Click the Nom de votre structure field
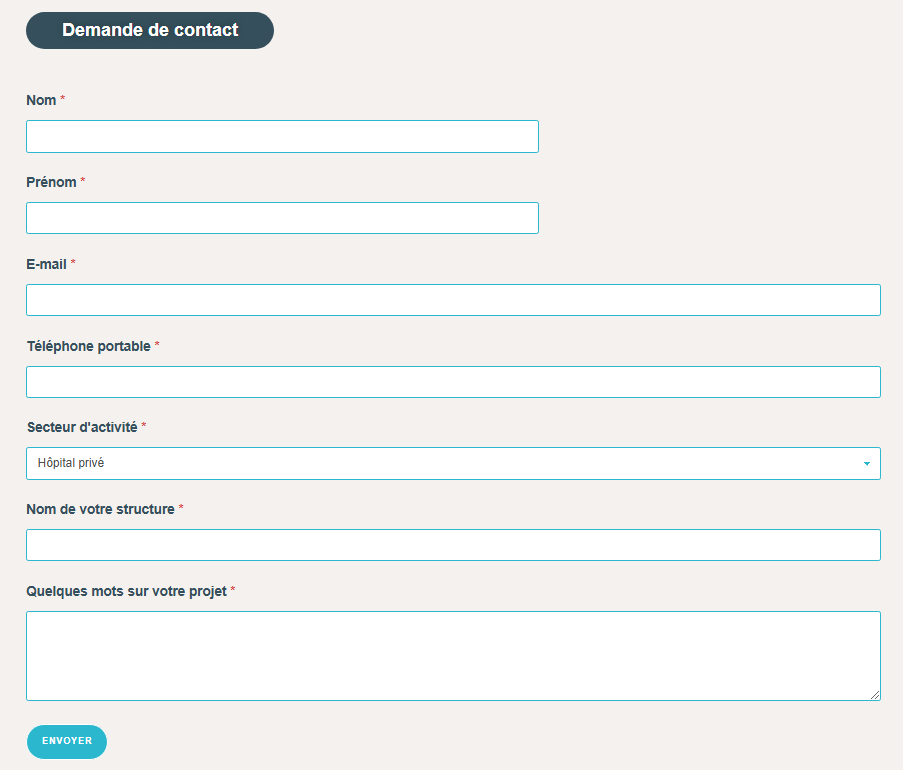903x770 pixels. pos(453,545)
